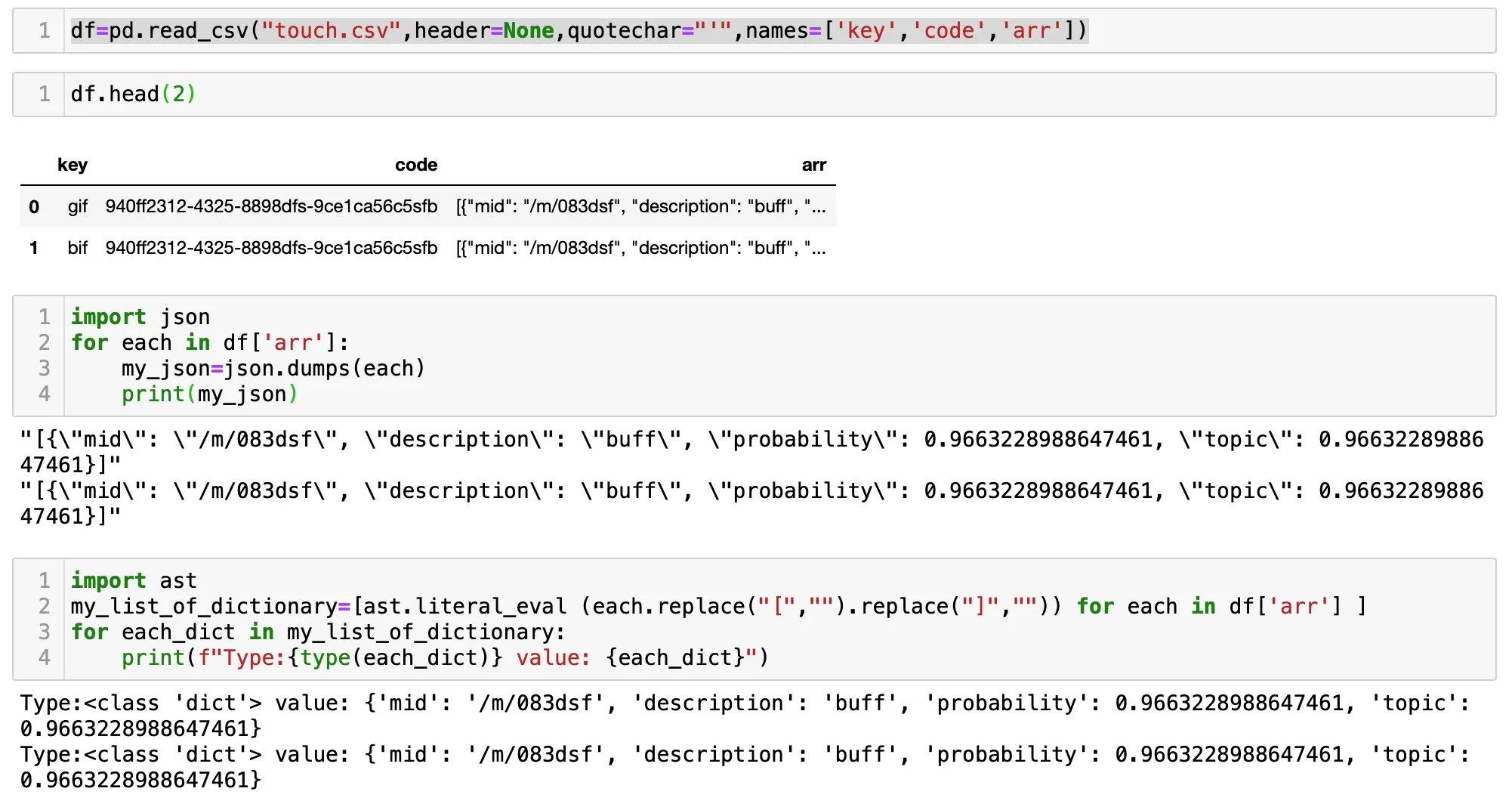Click the json.dumps(each) line
The image size is (1512, 807).
tap(273, 369)
